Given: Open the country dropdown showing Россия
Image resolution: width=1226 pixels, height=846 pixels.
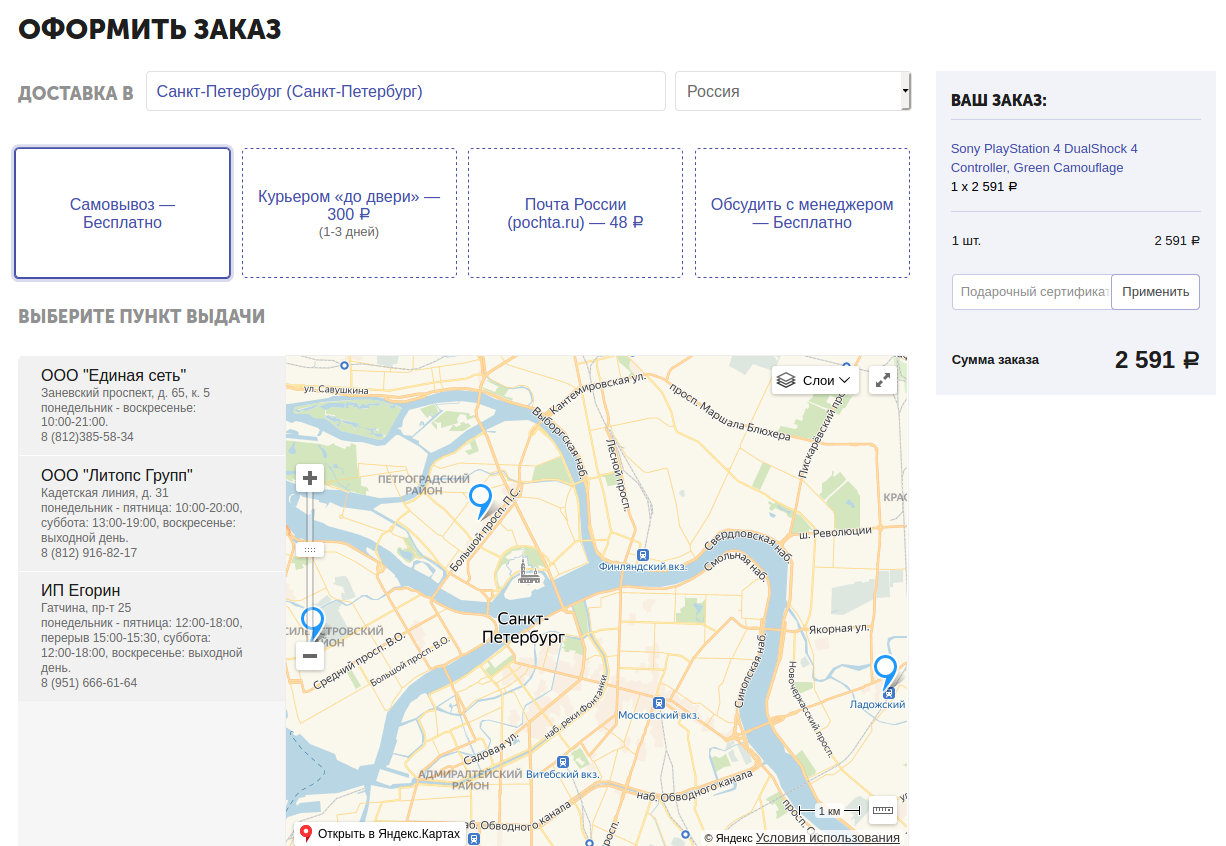Looking at the screenshot, I should 793,91.
